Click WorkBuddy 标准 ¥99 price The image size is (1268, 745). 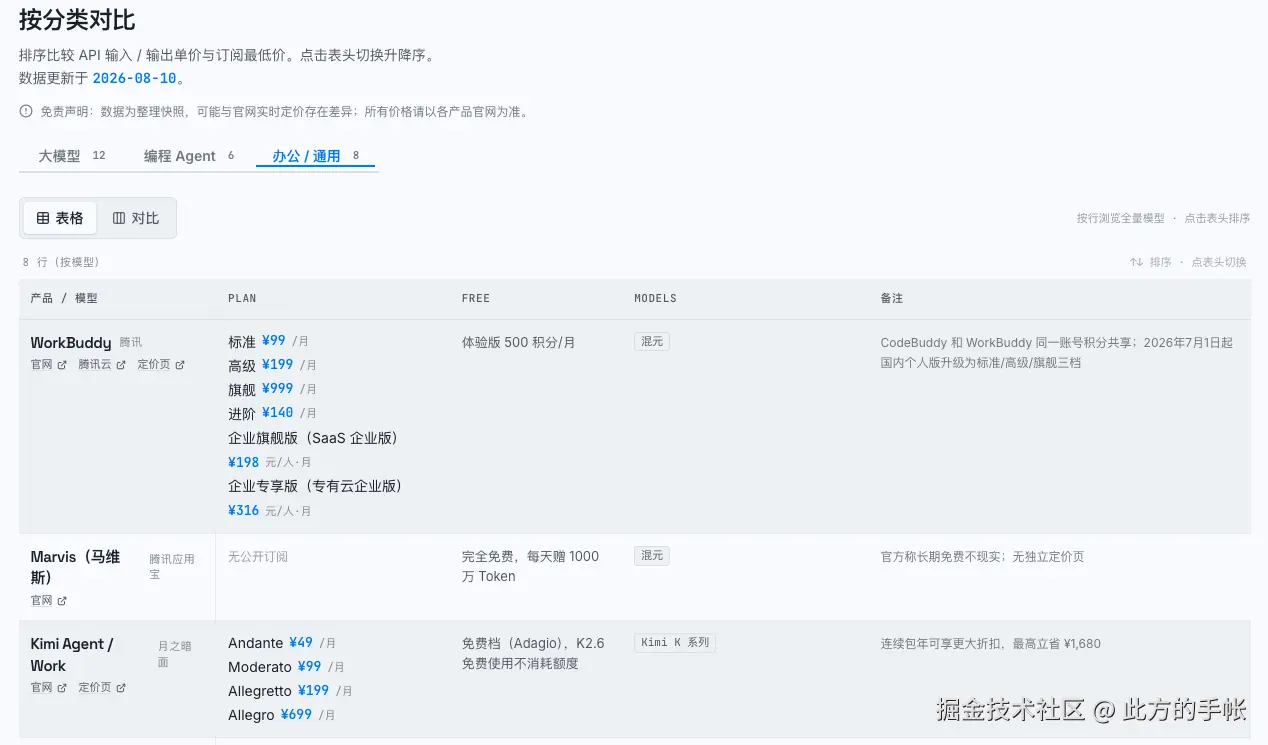[x=274, y=341]
